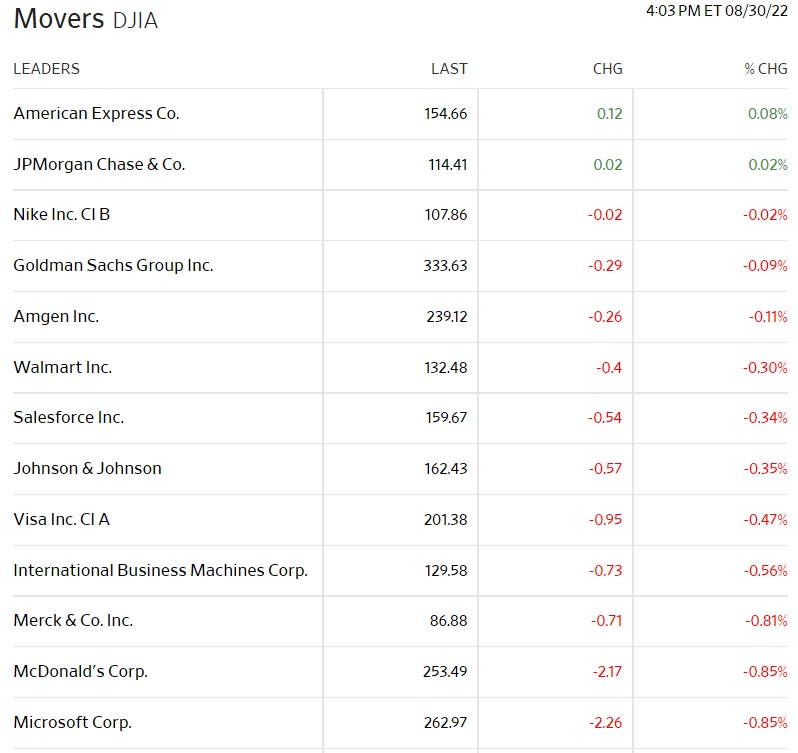Click Walmart change value -0.4
The height and width of the screenshot is (753, 798).
[x=609, y=368]
